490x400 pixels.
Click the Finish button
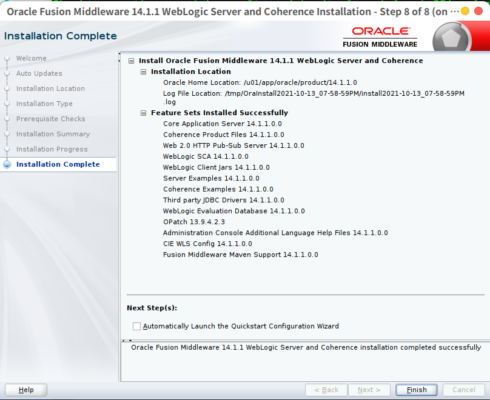coord(416,390)
